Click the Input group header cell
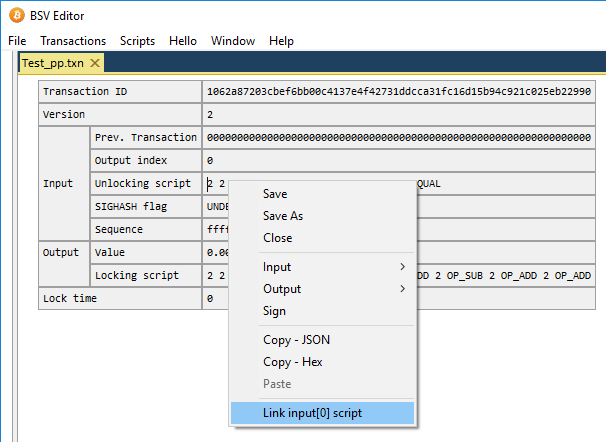This screenshot has height=442, width=606. [64, 184]
